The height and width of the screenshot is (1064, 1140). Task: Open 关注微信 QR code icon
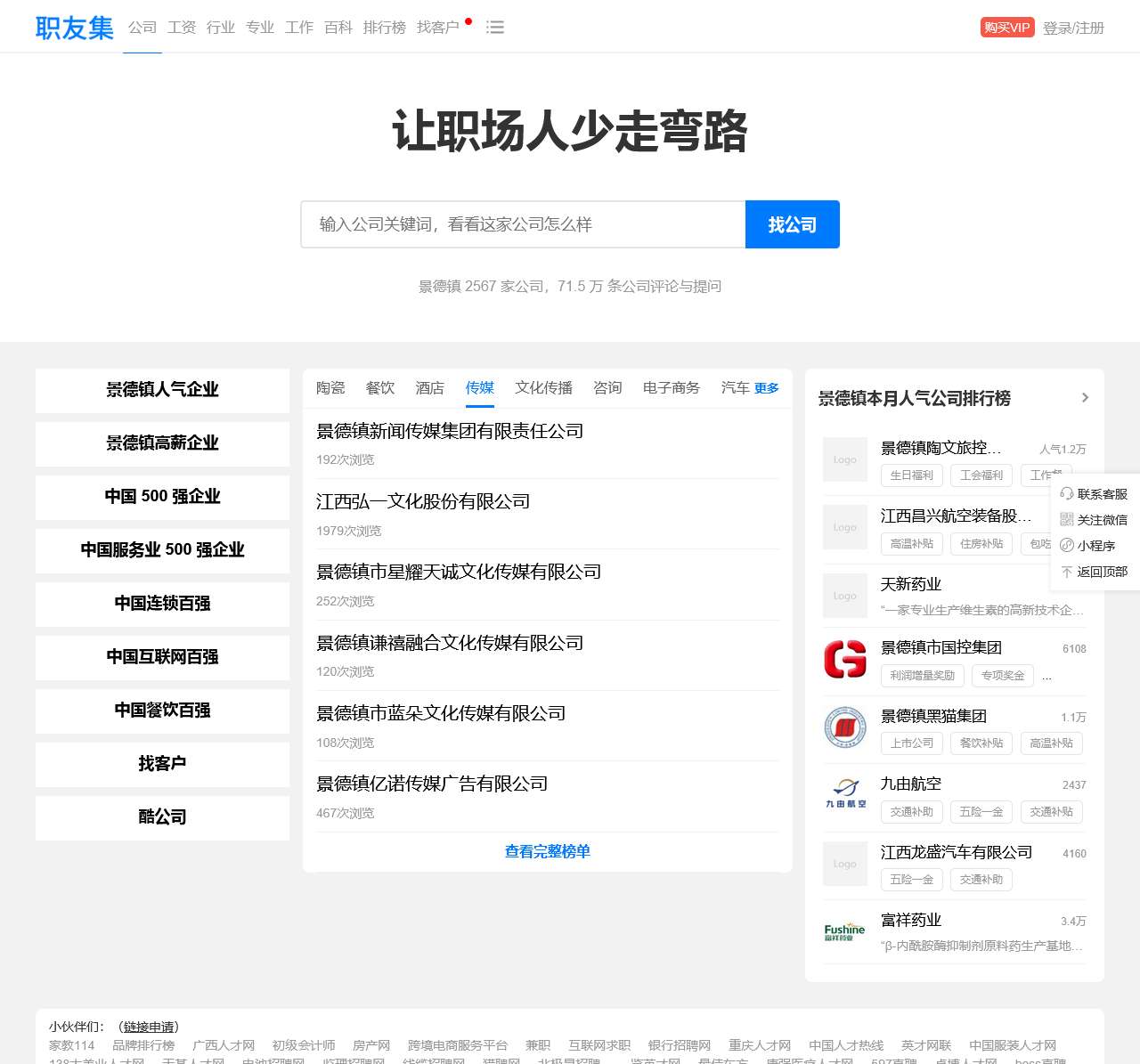pyautogui.click(x=1067, y=520)
